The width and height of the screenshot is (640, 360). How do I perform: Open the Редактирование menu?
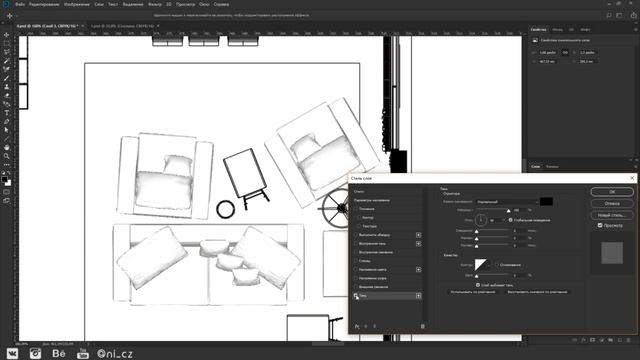pos(44,4)
